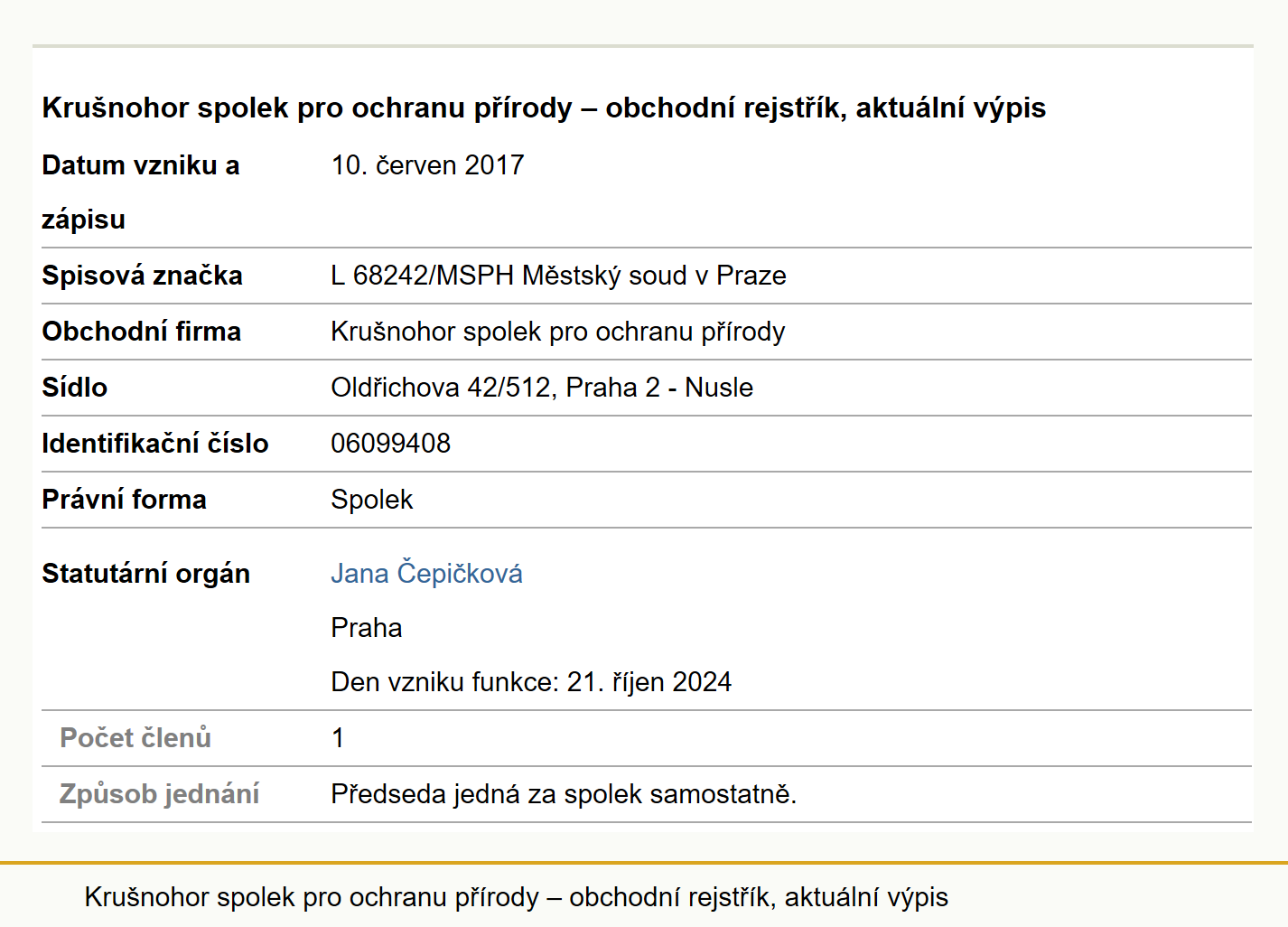1288x927 pixels.
Task: Click 'Praha' under Jana Čepičková
Action: (x=367, y=628)
